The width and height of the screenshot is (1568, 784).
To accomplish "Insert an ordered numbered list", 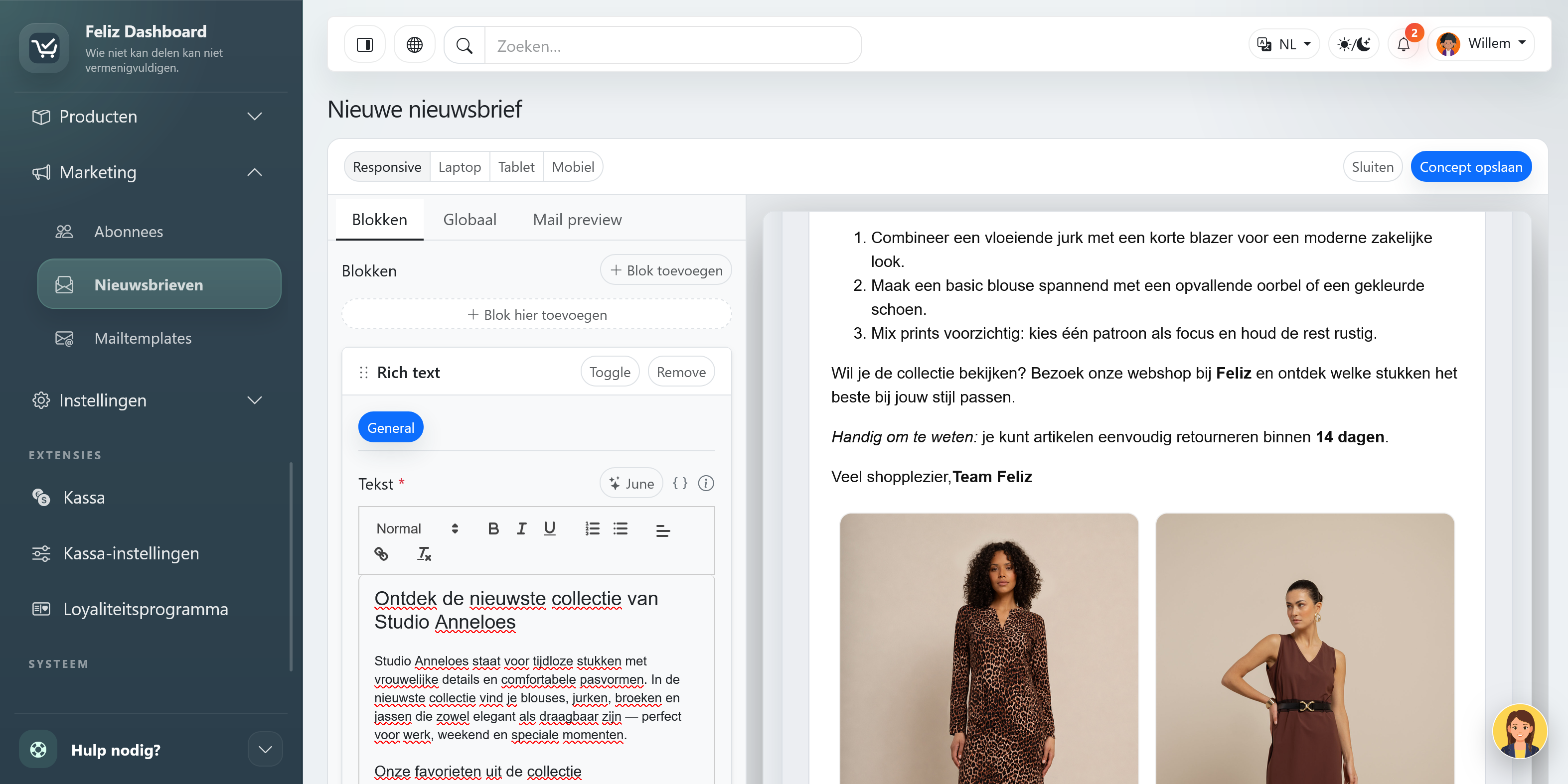I will click(592, 528).
